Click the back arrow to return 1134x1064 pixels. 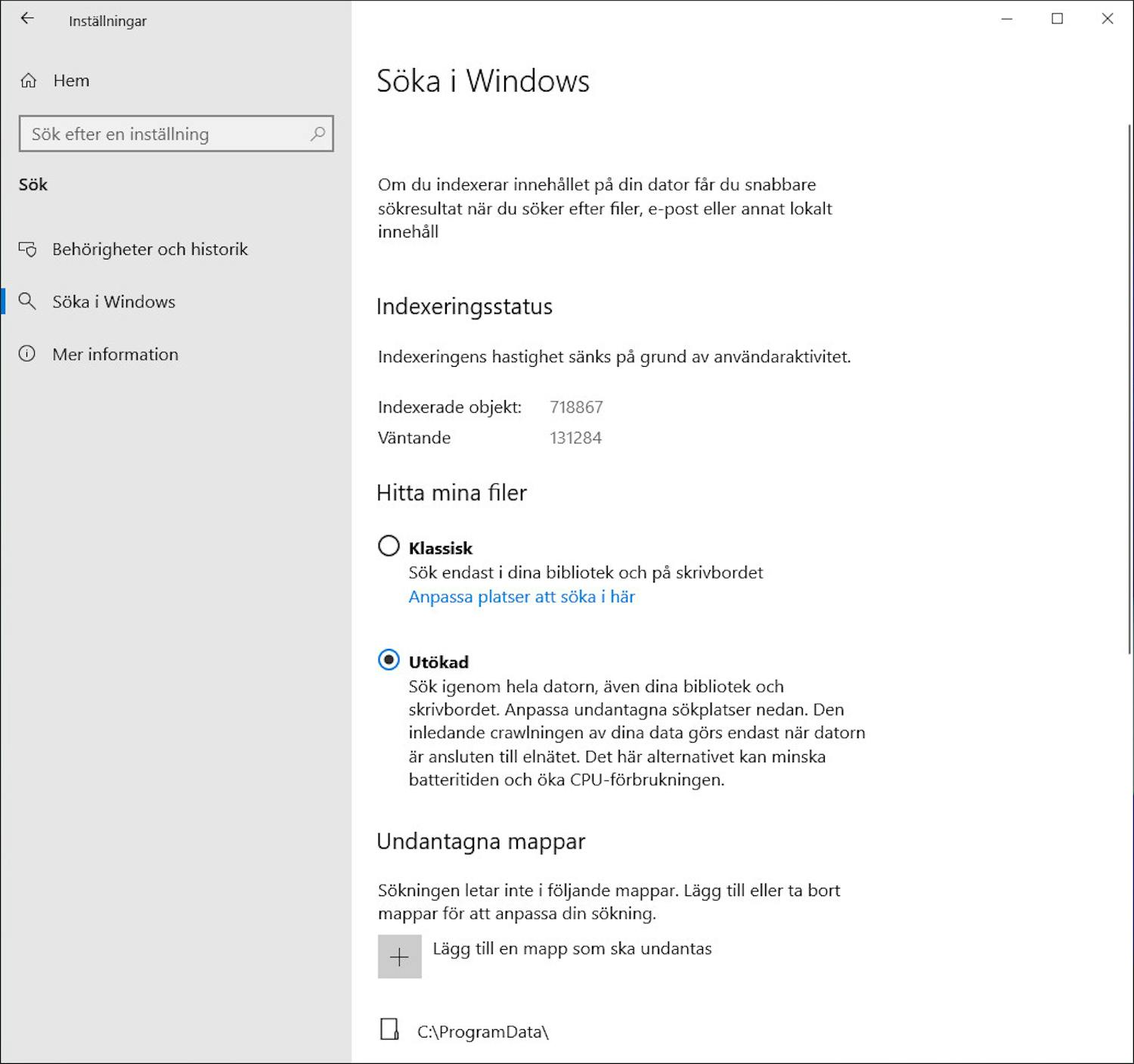(27, 19)
